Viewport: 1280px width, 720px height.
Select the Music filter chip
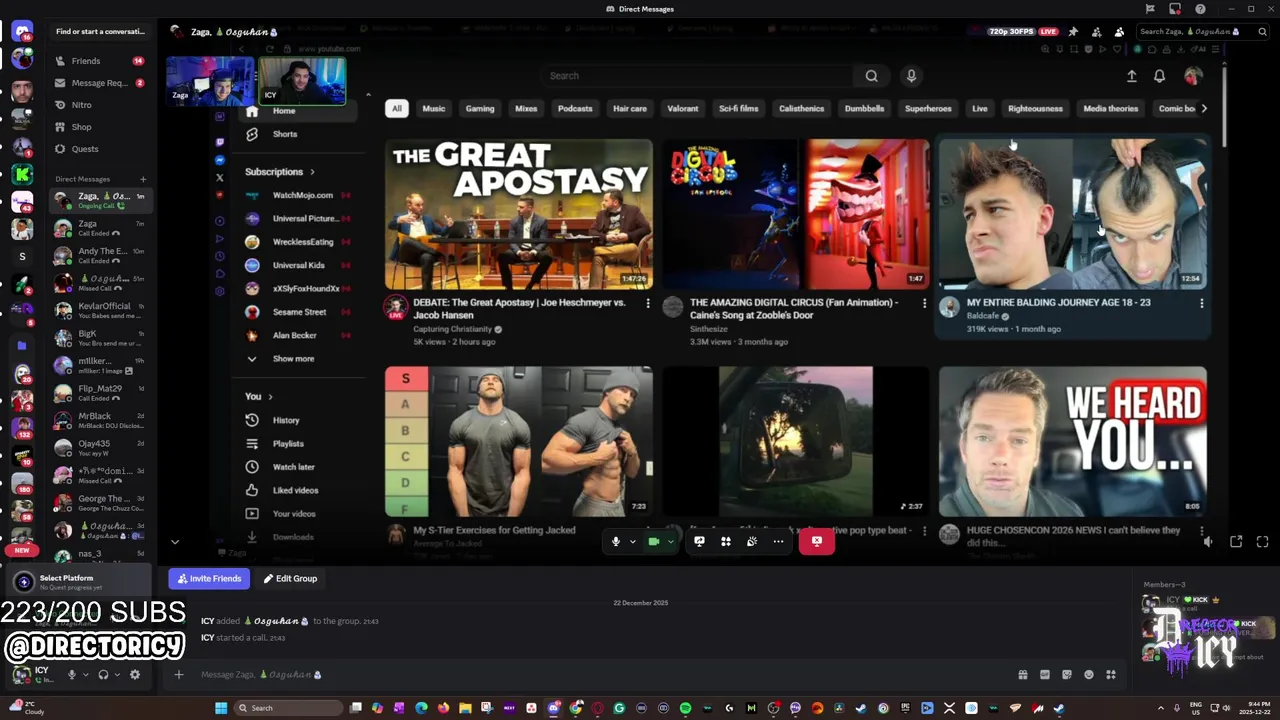coord(434,108)
